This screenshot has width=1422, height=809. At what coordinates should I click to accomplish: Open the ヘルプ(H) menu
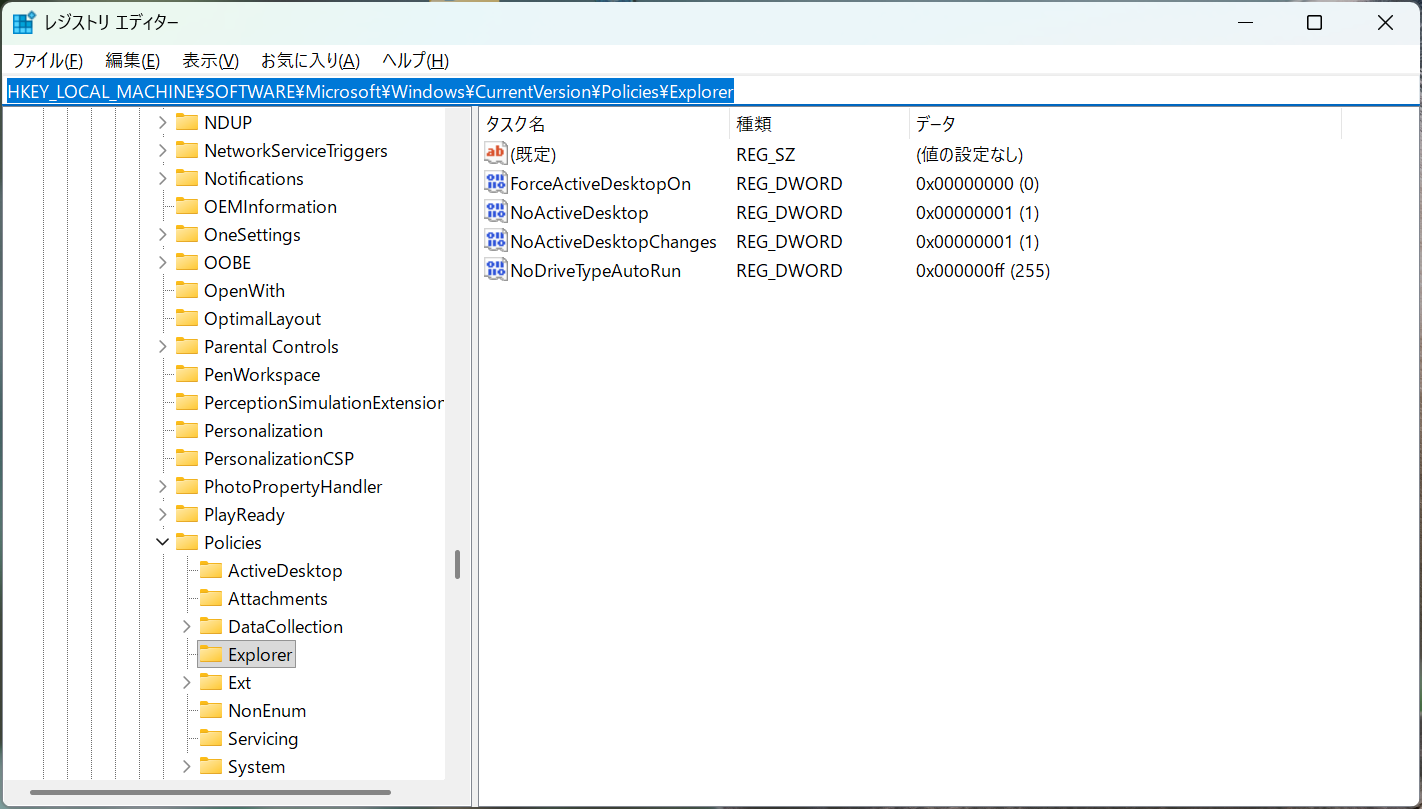click(415, 60)
